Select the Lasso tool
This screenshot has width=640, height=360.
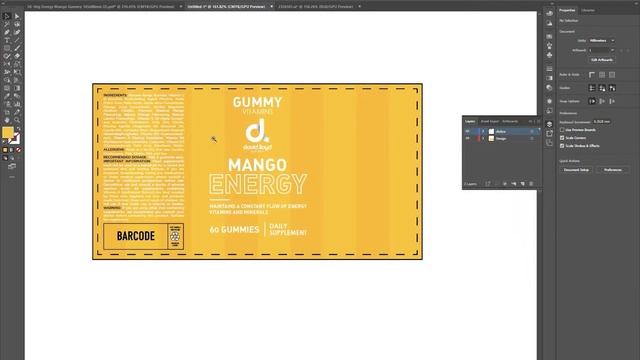[x=17, y=24]
